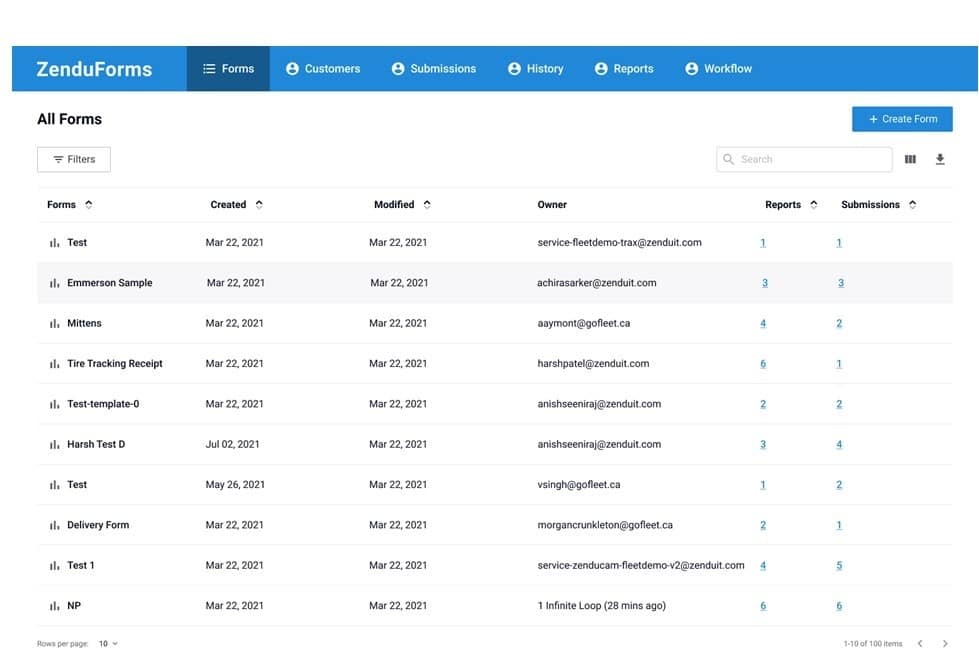979x657 pixels.
Task: Switch to the History tab
Action: 535,69
